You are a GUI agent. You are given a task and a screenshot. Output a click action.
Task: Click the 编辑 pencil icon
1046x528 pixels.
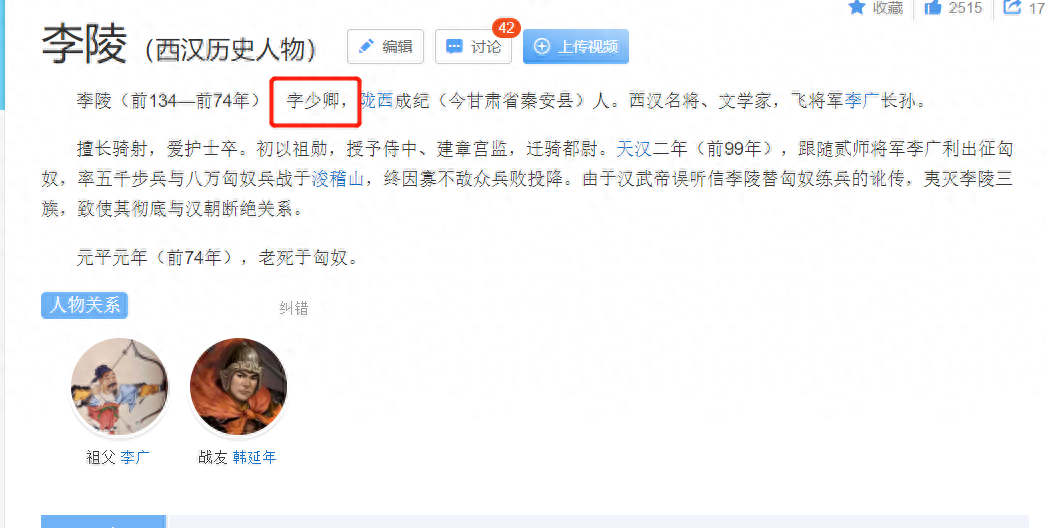coord(366,46)
